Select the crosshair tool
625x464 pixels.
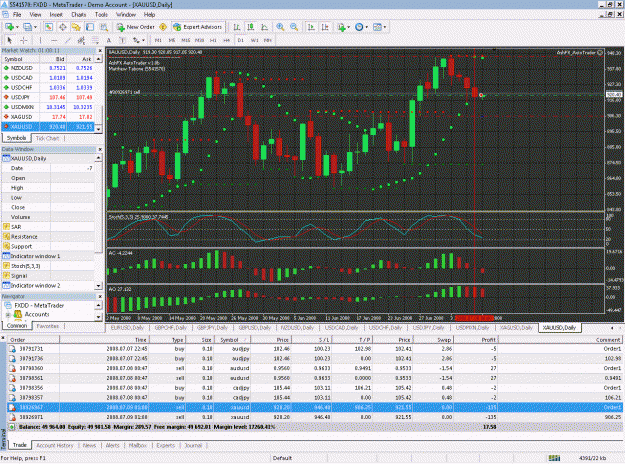[x=24, y=40]
